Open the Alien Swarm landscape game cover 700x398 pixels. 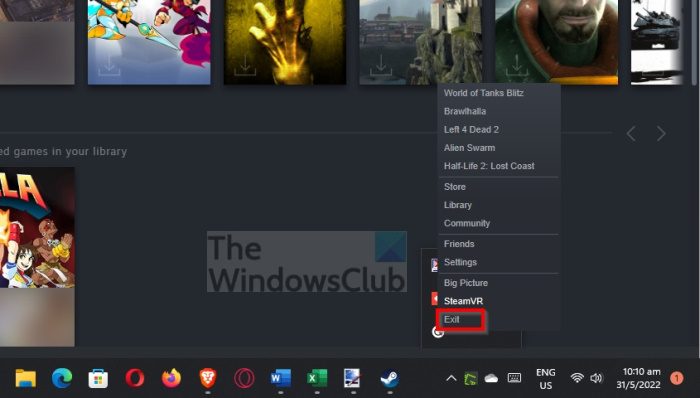(x=421, y=42)
